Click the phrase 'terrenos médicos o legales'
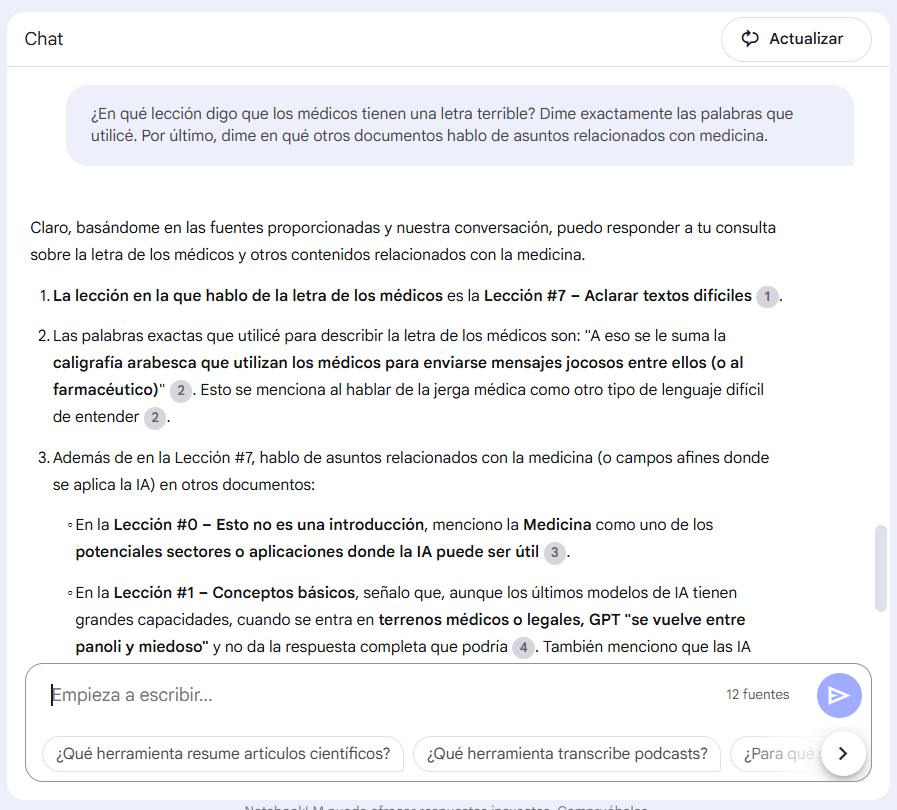Viewport: 897px width, 810px height. tap(482, 620)
